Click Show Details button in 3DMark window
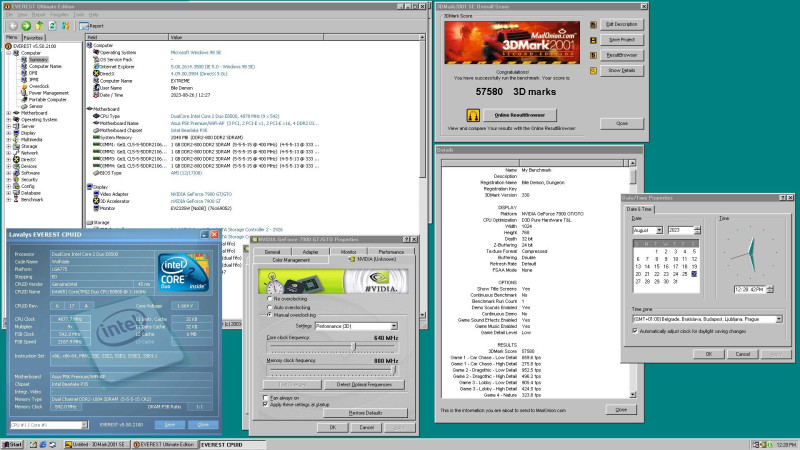This screenshot has height=450, width=800. (x=621, y=70)
